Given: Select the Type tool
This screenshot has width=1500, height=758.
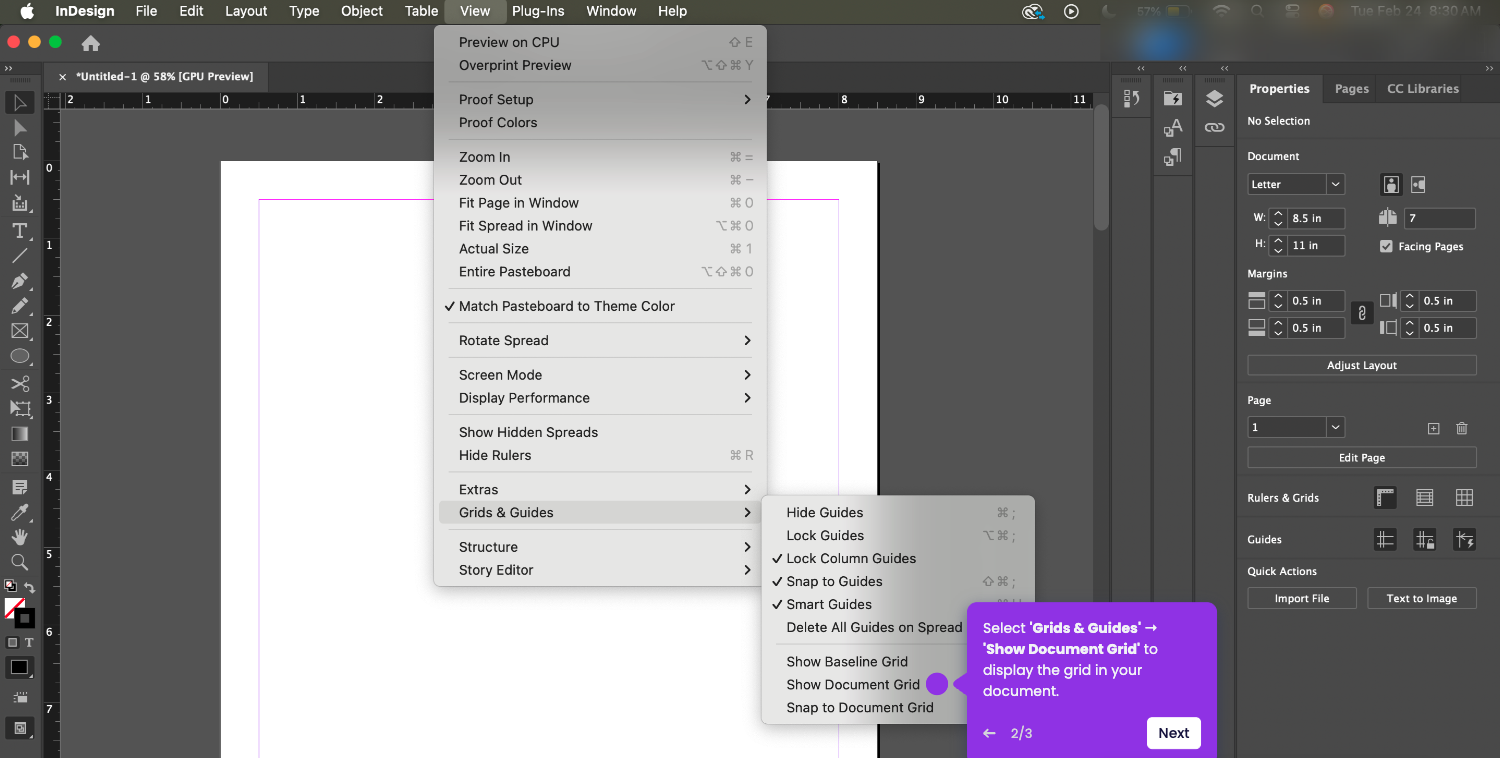Looking at the screenshot, I should pos(19,230).
